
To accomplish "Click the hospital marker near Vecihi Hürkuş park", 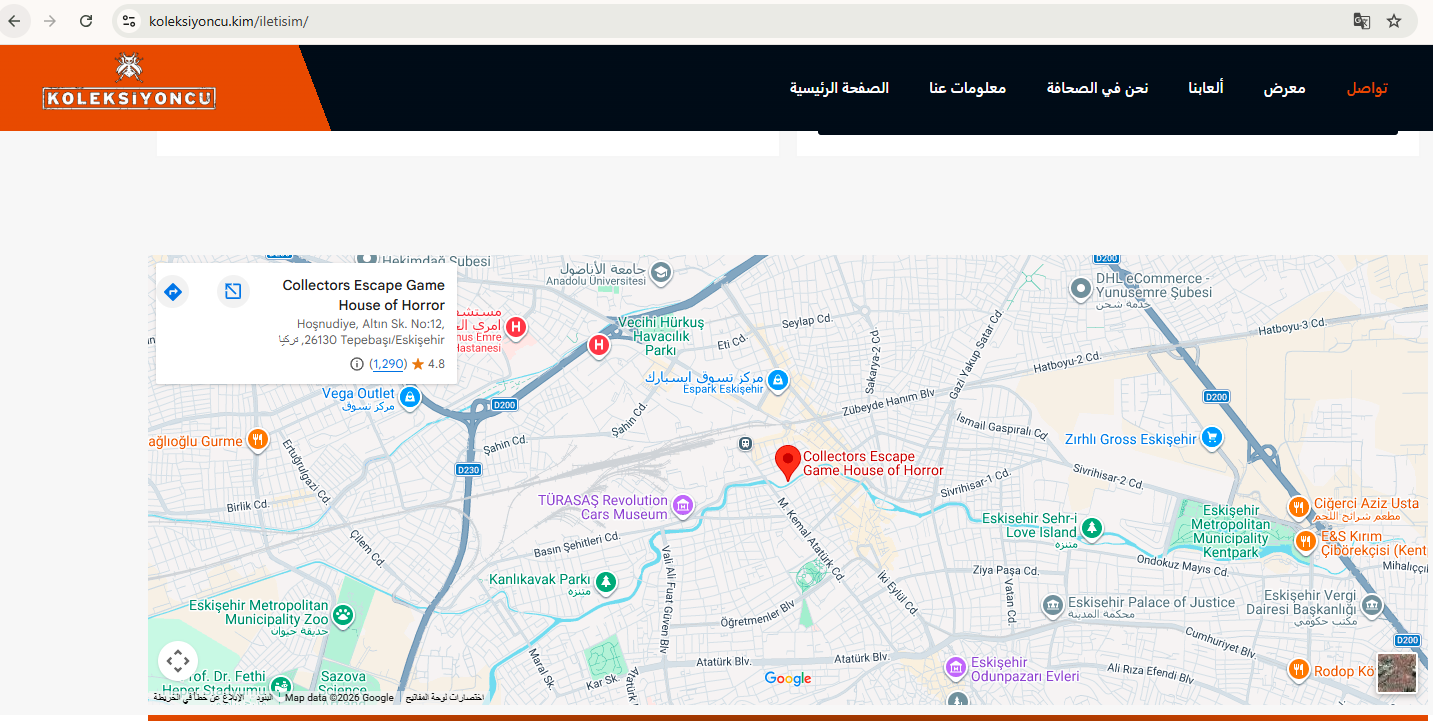I will [x=598, y=345].
